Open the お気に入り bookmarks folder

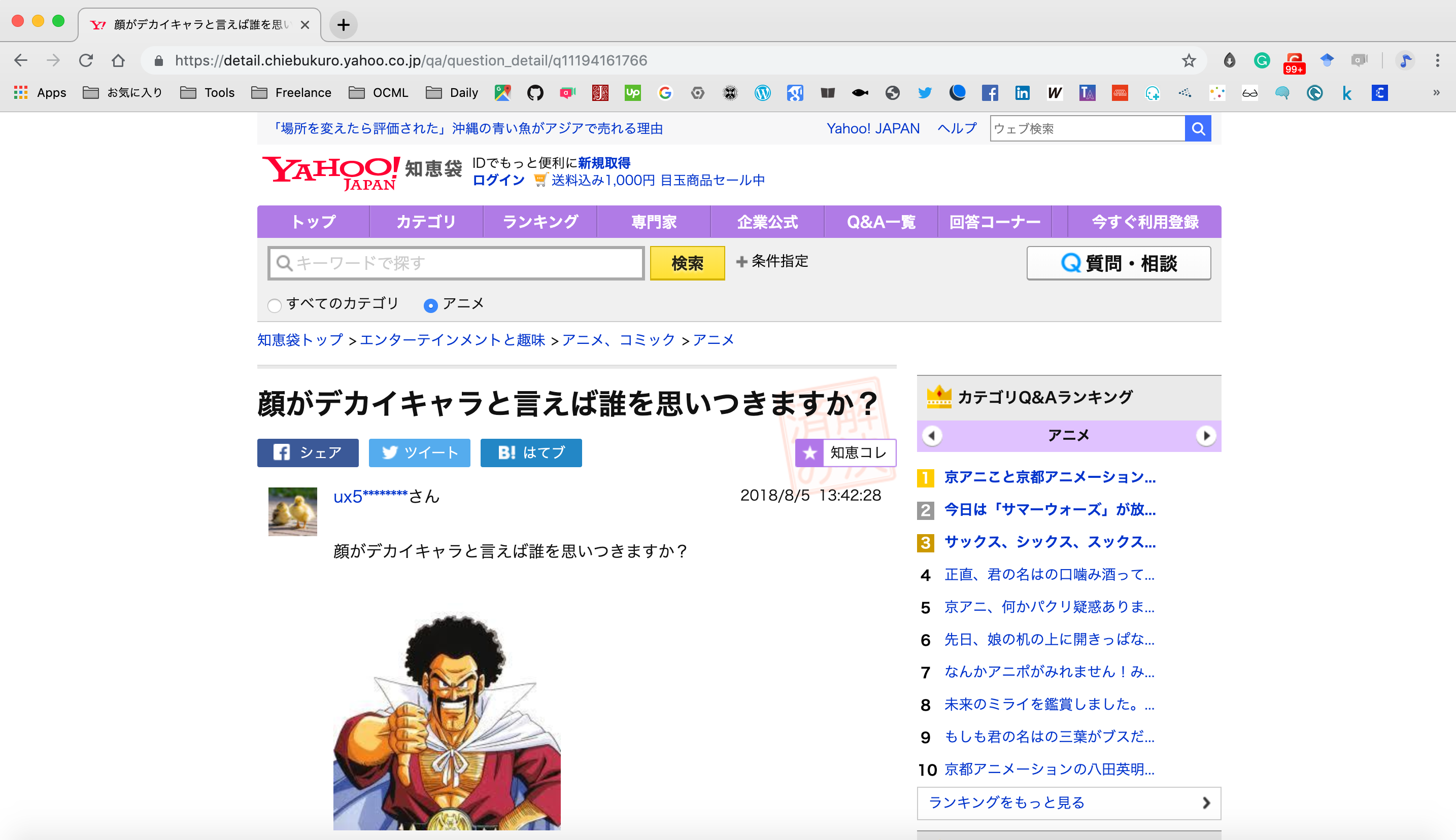coord(122,92)
